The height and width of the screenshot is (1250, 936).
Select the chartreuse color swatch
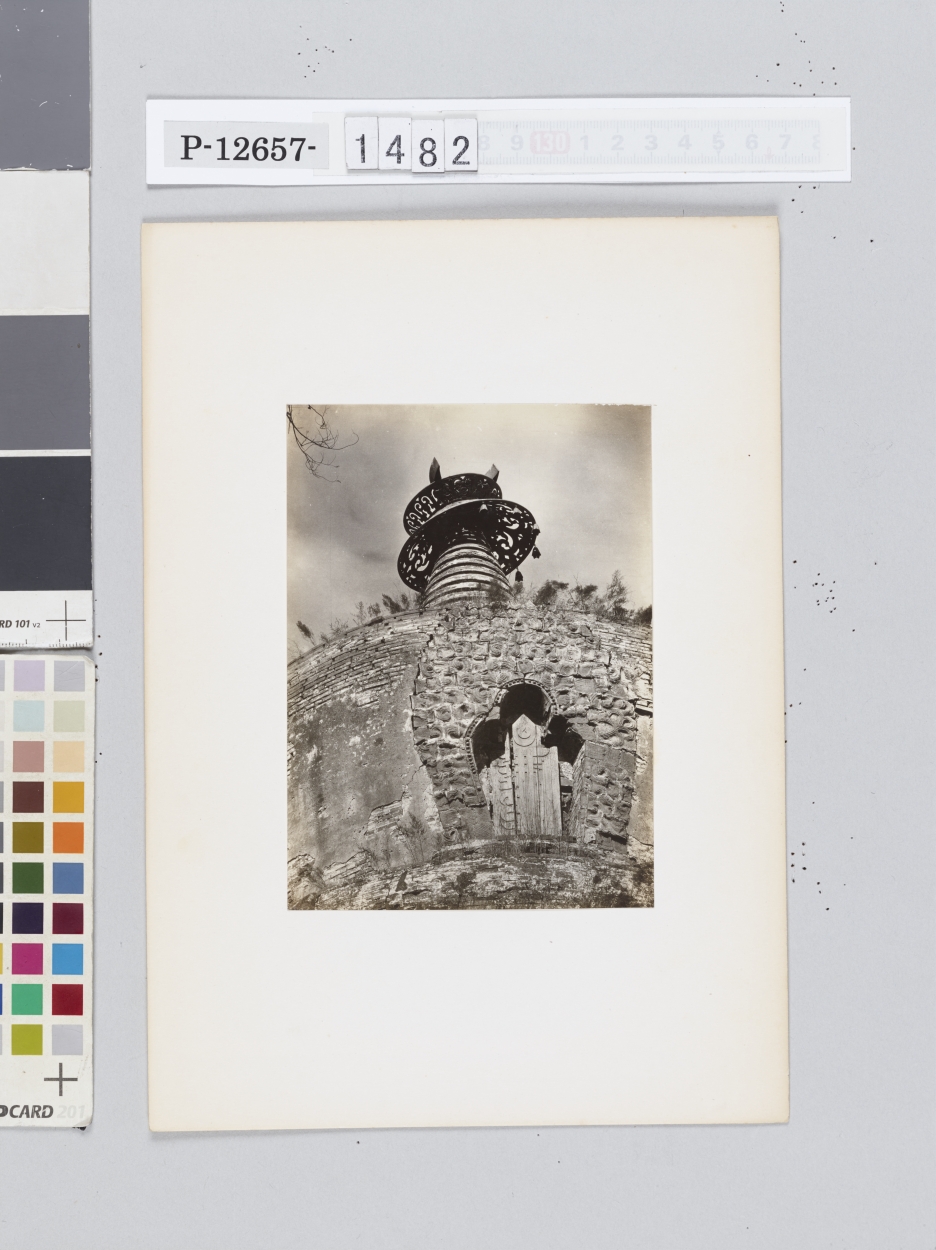[28, 1040]
